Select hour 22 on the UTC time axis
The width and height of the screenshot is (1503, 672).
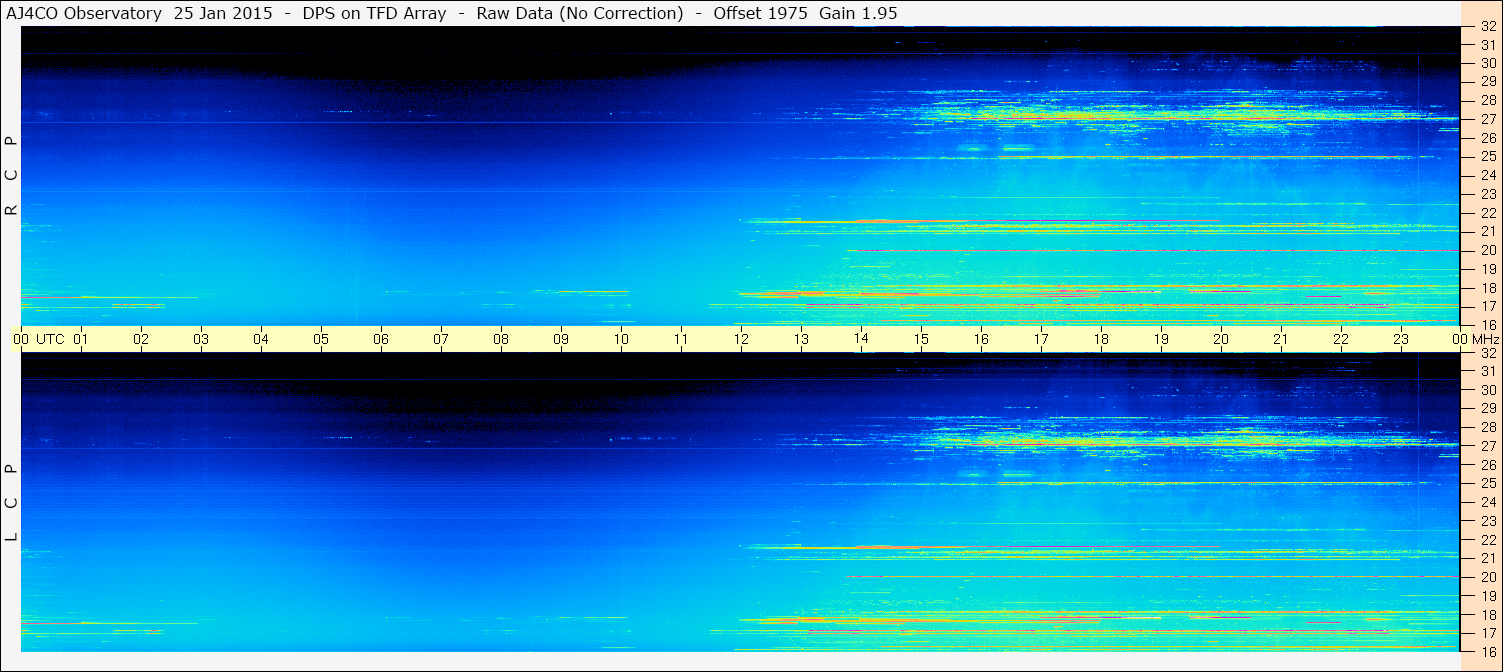1341,339
